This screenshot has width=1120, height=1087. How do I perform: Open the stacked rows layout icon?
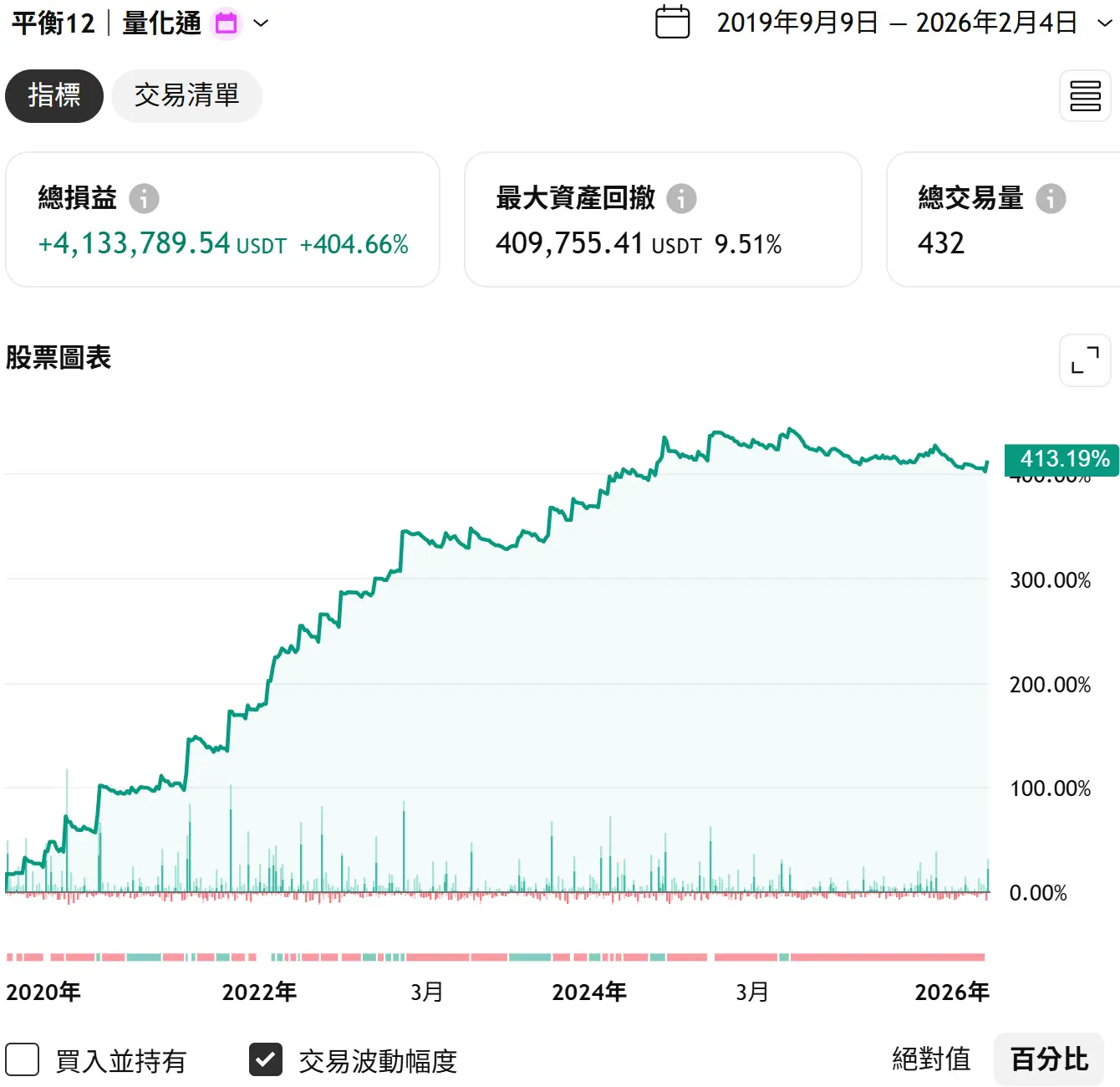click(1085, 96)
